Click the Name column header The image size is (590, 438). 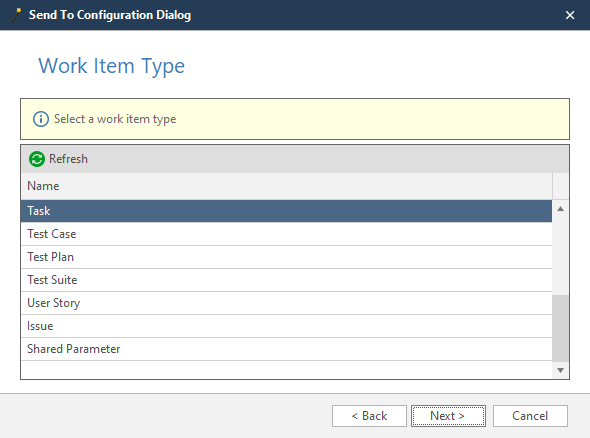coord(286,186)
